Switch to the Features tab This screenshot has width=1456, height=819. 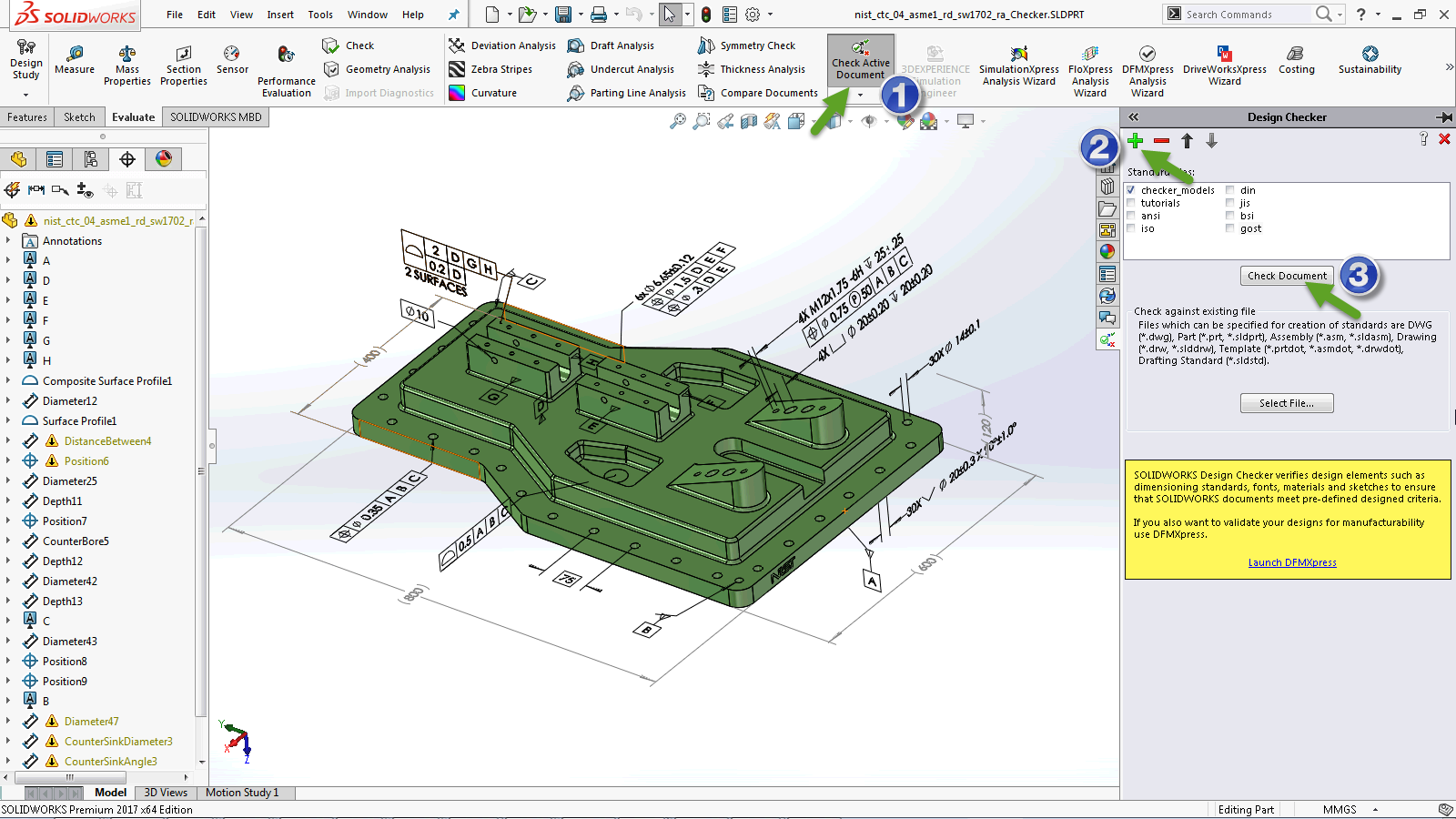tap(27, 117)
